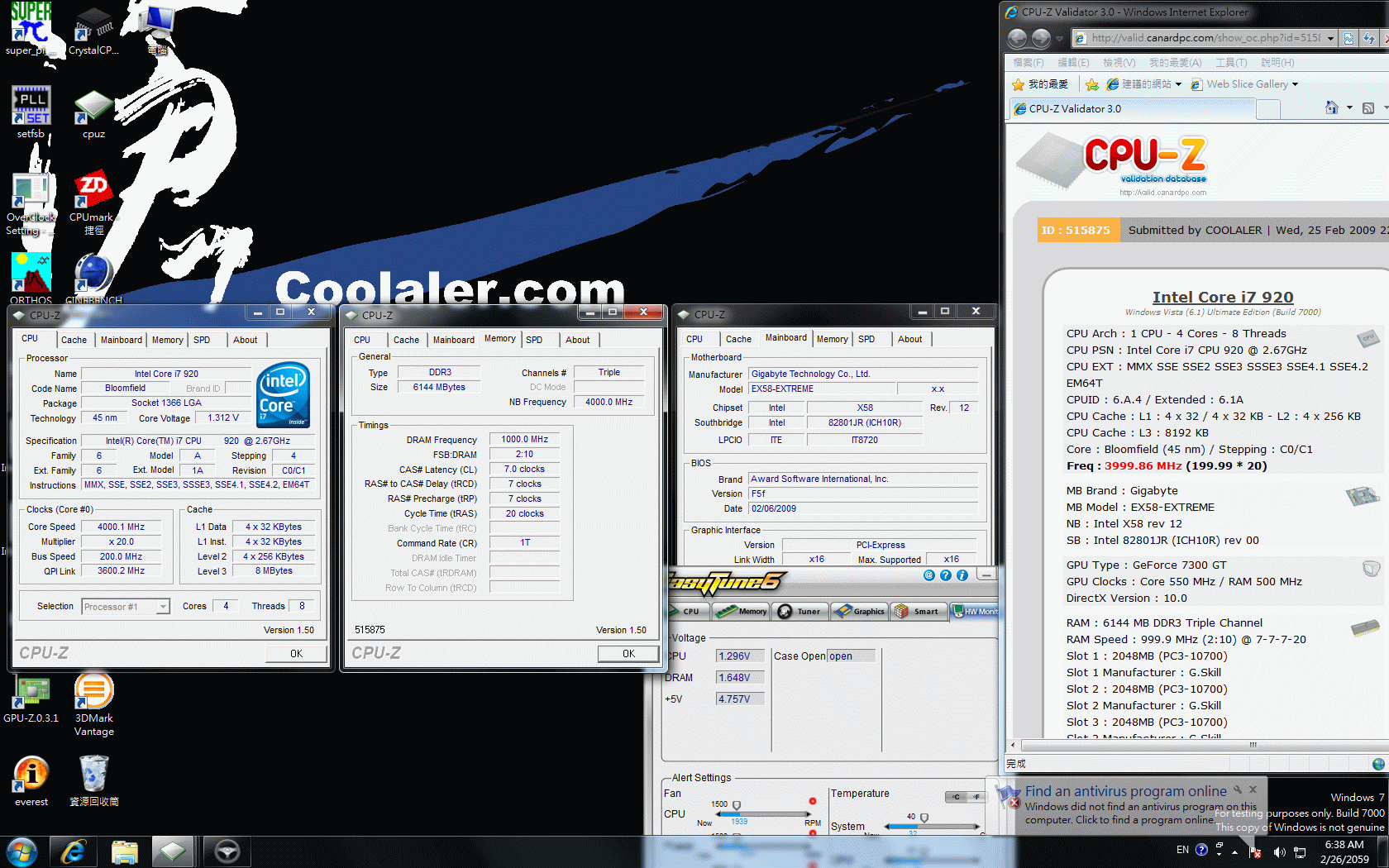Open the OverClock Setting desktop shortcut
The image size is (1389, 868).
click(31, 204)
